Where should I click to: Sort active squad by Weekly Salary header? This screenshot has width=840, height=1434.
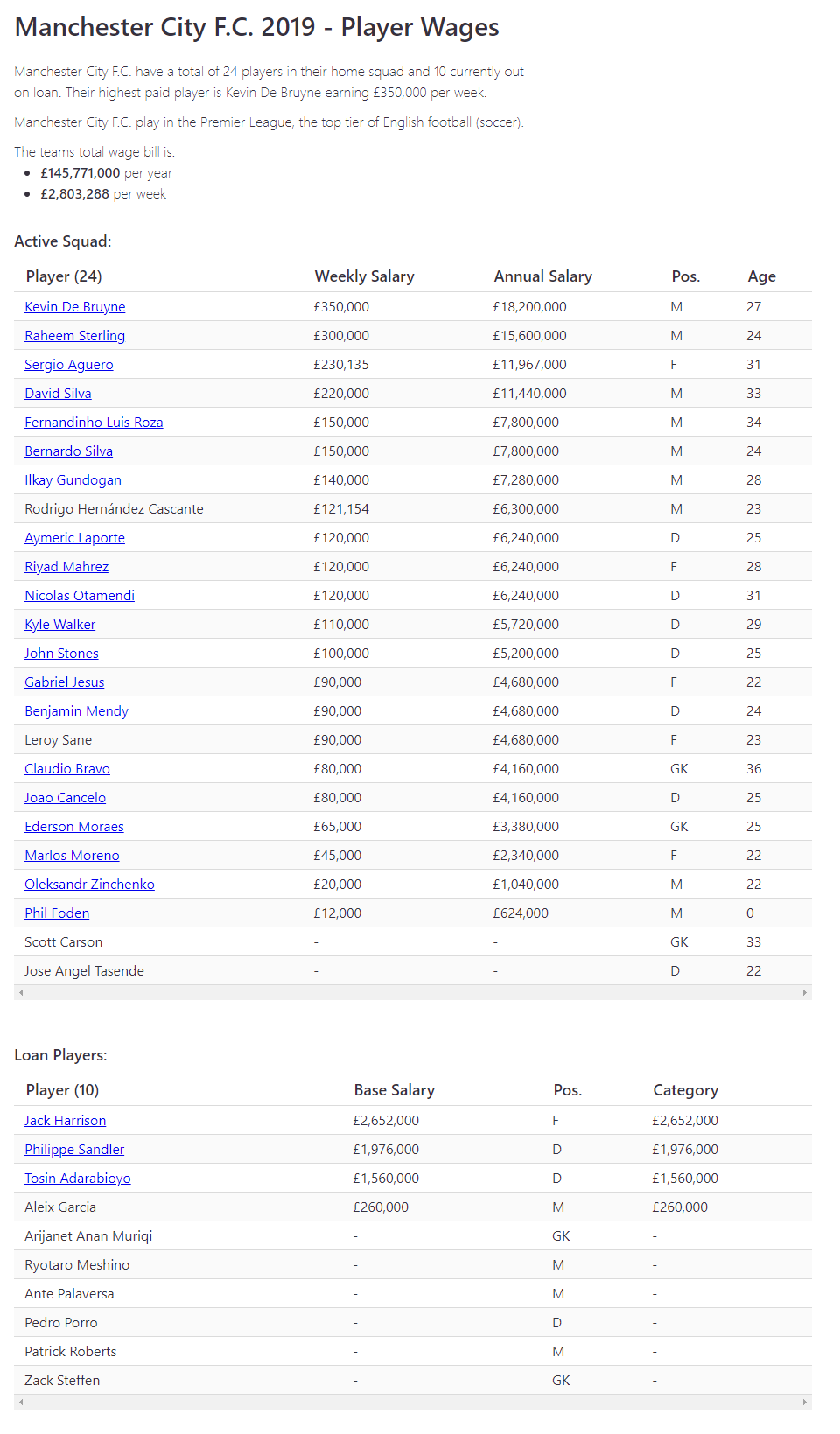tap(364, 276)
